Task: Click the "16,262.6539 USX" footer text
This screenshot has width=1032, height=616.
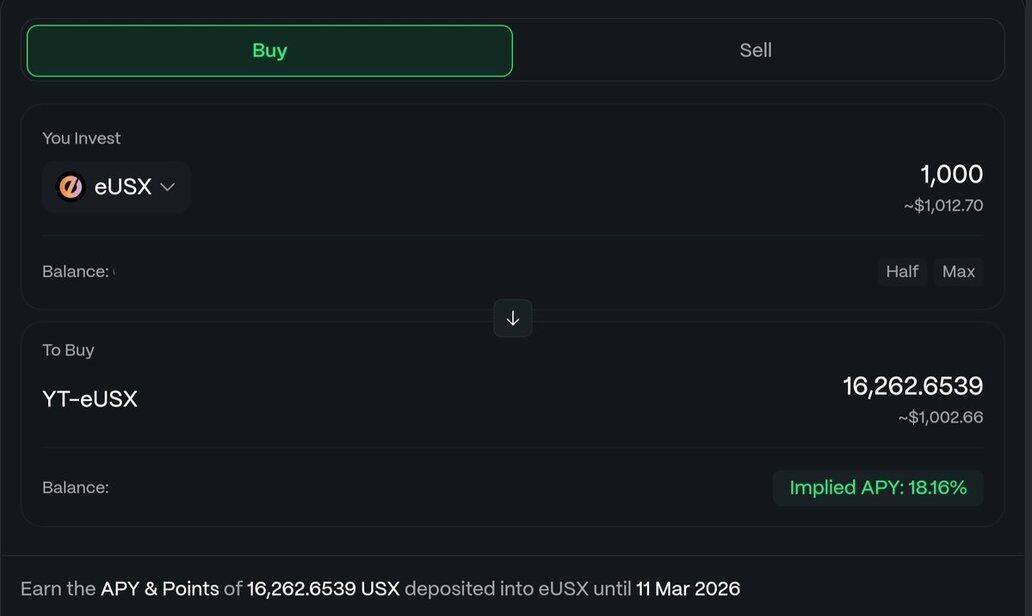Action: (323, 589)
